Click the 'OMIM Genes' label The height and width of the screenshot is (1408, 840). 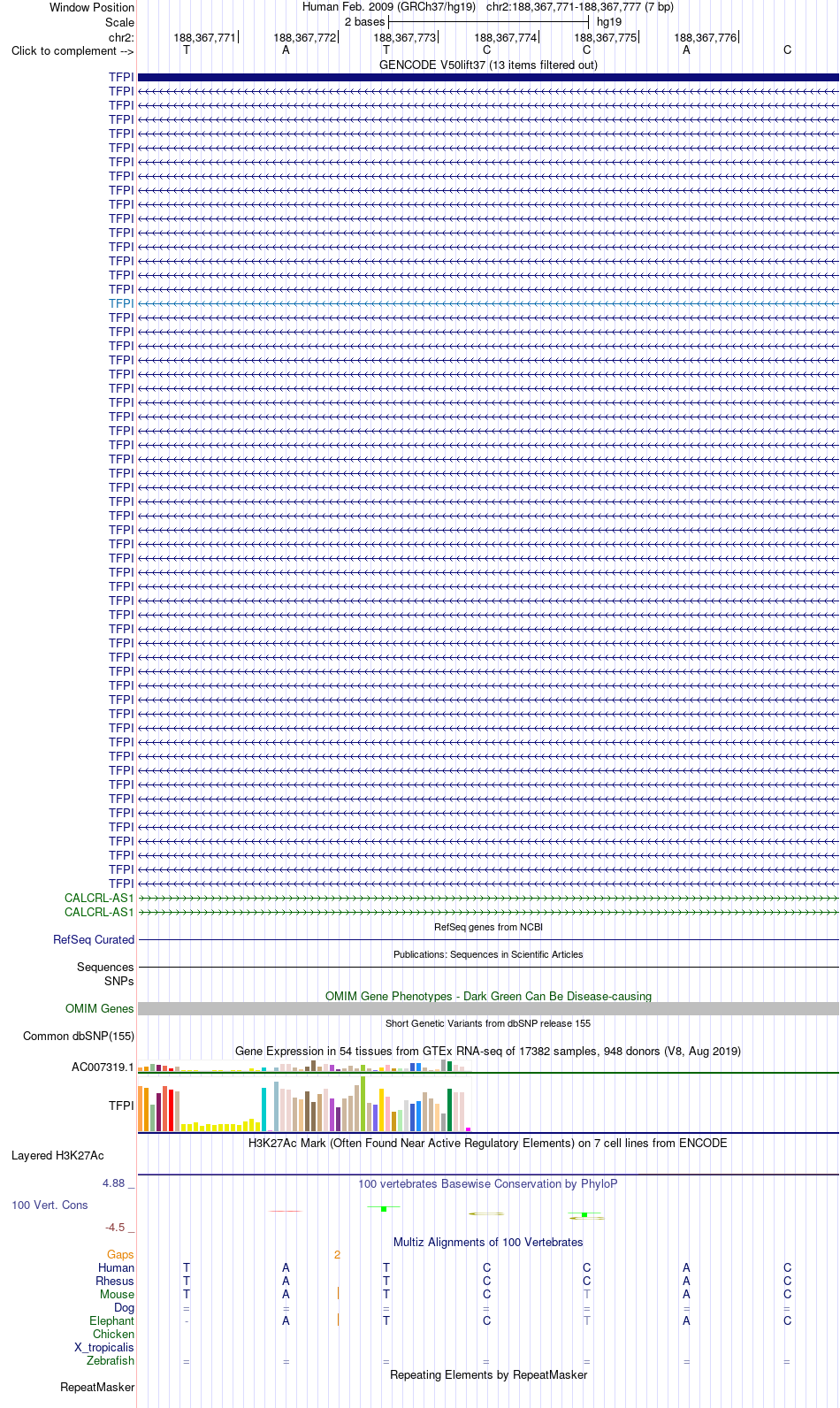(99, 1008)
